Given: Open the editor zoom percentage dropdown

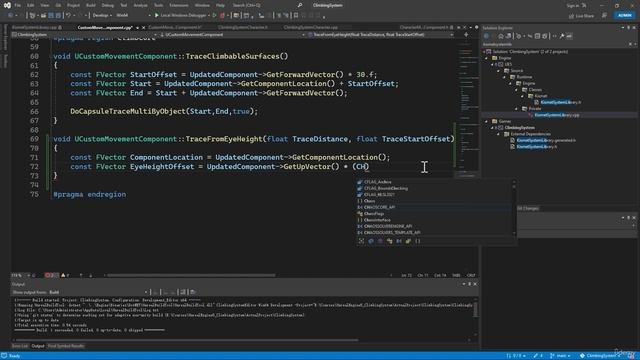Looking at the screenshot, I should click(x=20, y=276).
